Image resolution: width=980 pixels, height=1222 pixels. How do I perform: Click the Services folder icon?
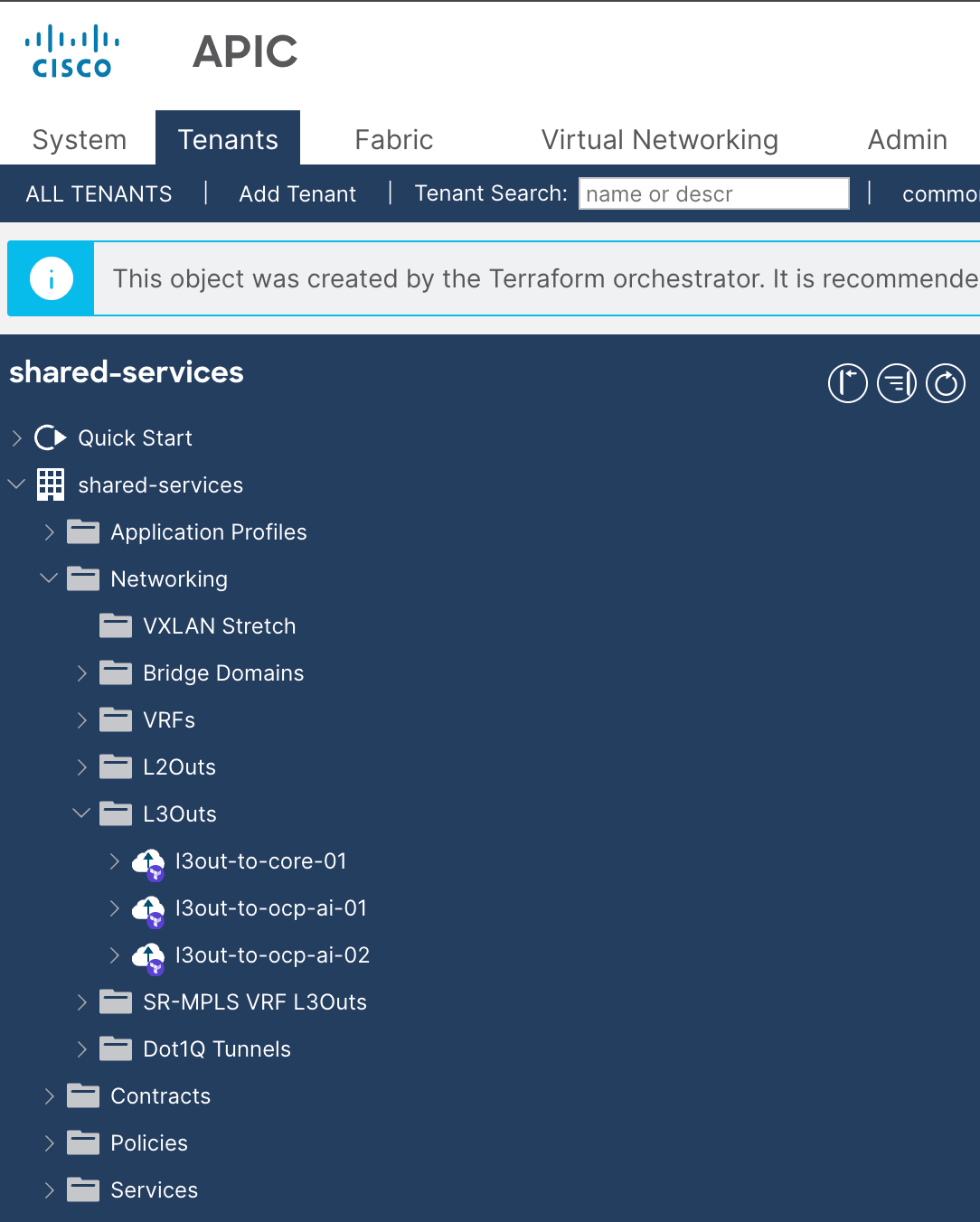(83, 1190)
